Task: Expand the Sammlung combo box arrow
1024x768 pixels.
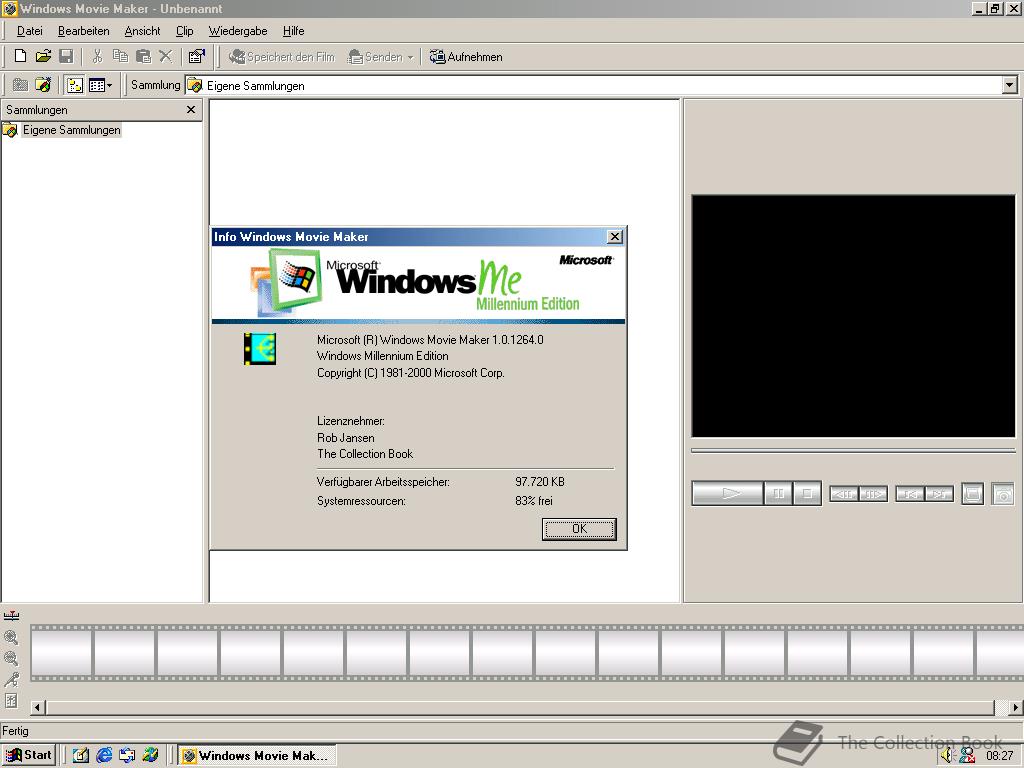Action: (x=1010, y=85)
